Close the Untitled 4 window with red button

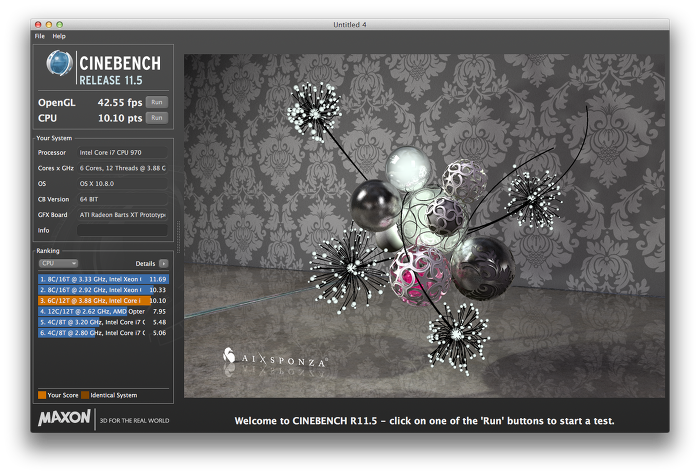pyautogui.click(x=38, y=25)
